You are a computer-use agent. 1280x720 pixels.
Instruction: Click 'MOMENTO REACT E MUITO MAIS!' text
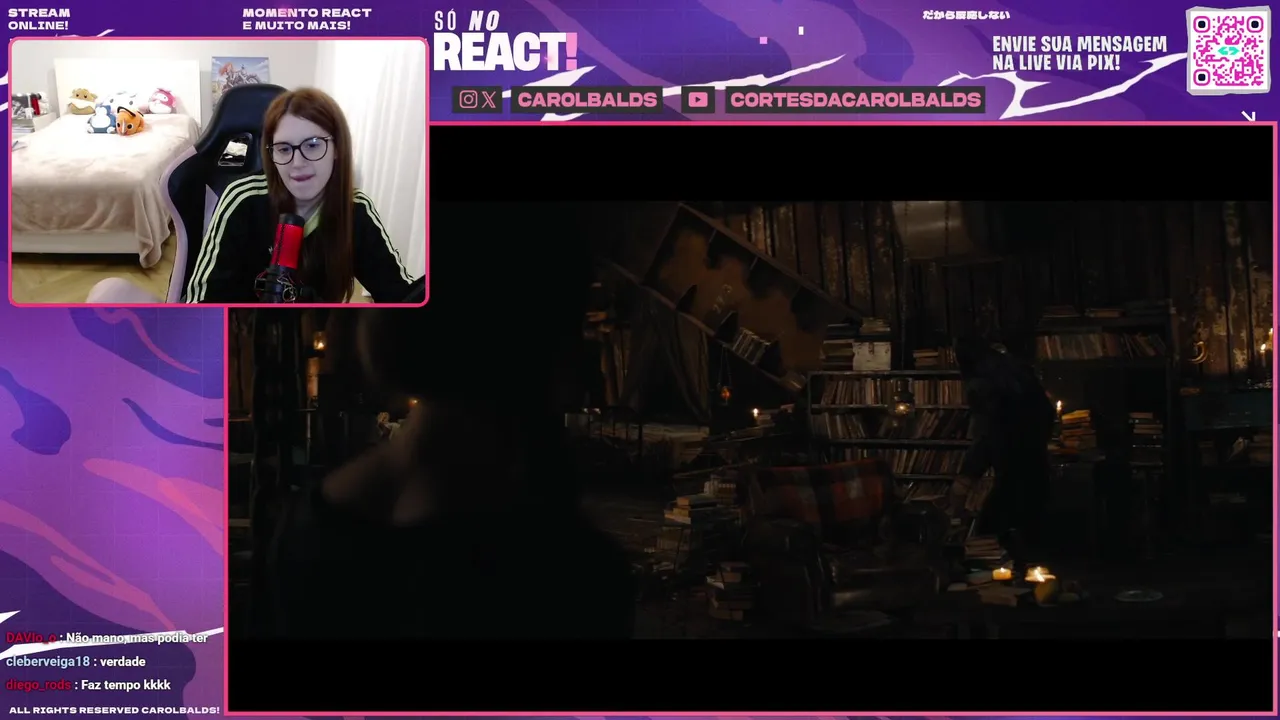[307, 19]
